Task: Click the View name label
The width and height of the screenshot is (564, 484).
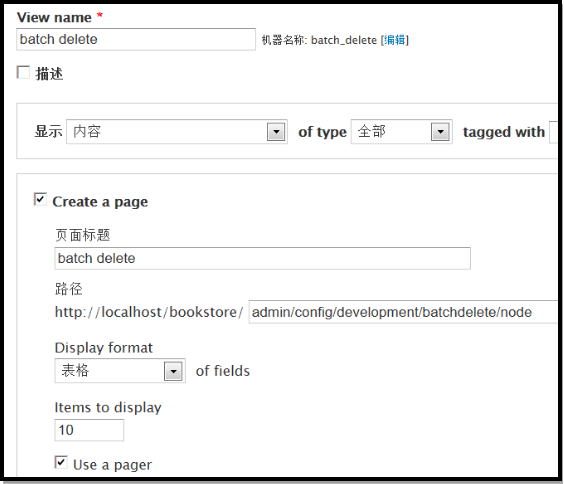Action: [x=54, y=17]
